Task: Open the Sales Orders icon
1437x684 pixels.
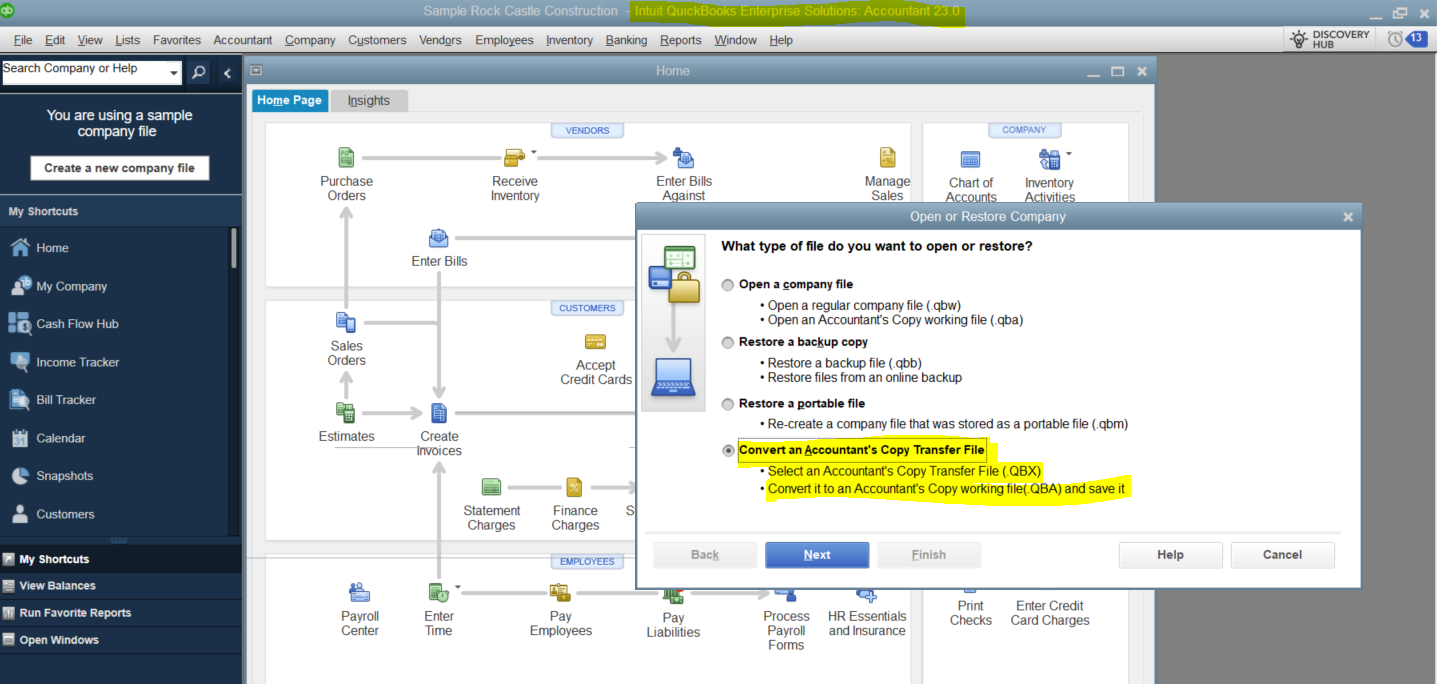Action: 346,322
